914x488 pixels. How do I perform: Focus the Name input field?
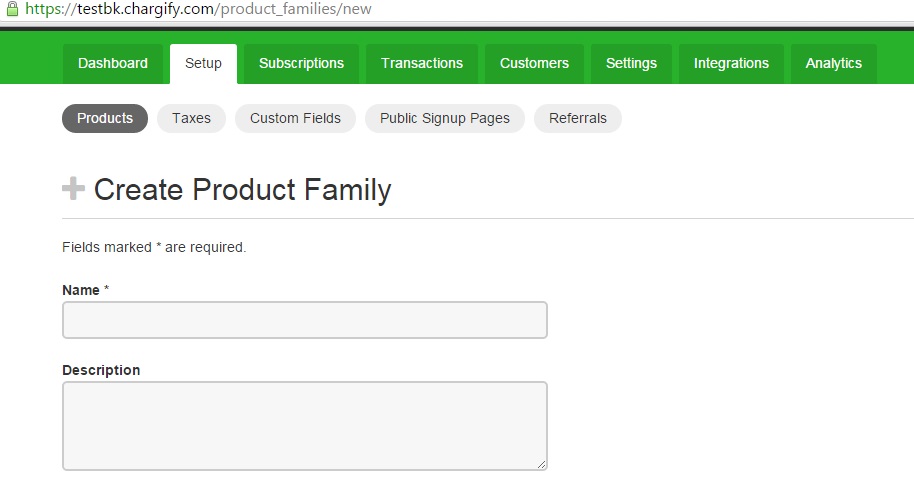305,320
